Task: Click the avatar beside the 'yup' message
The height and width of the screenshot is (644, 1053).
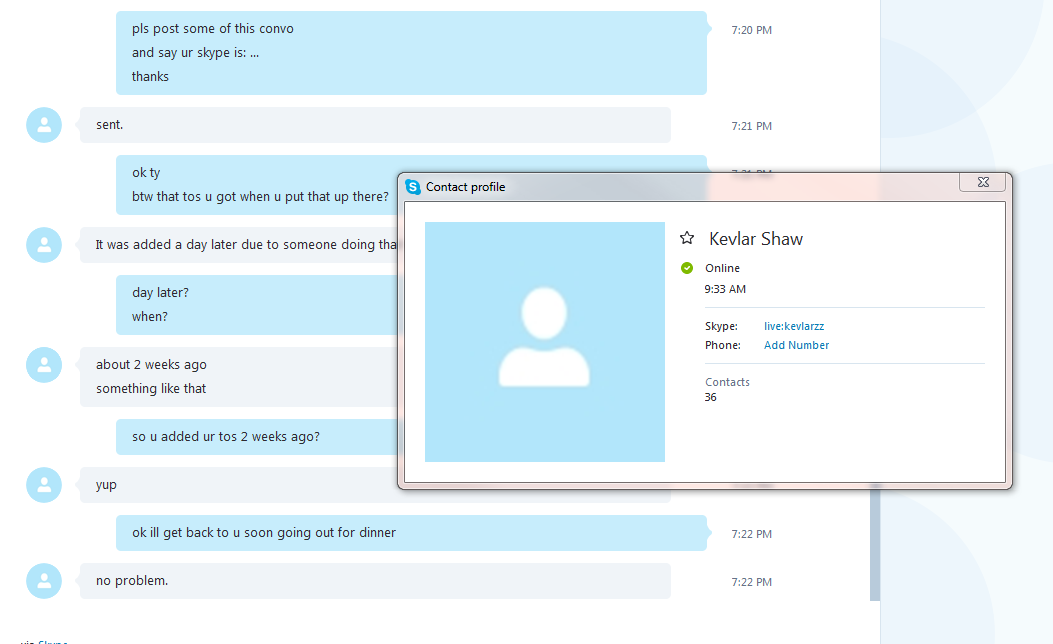Action: [44, 485]
